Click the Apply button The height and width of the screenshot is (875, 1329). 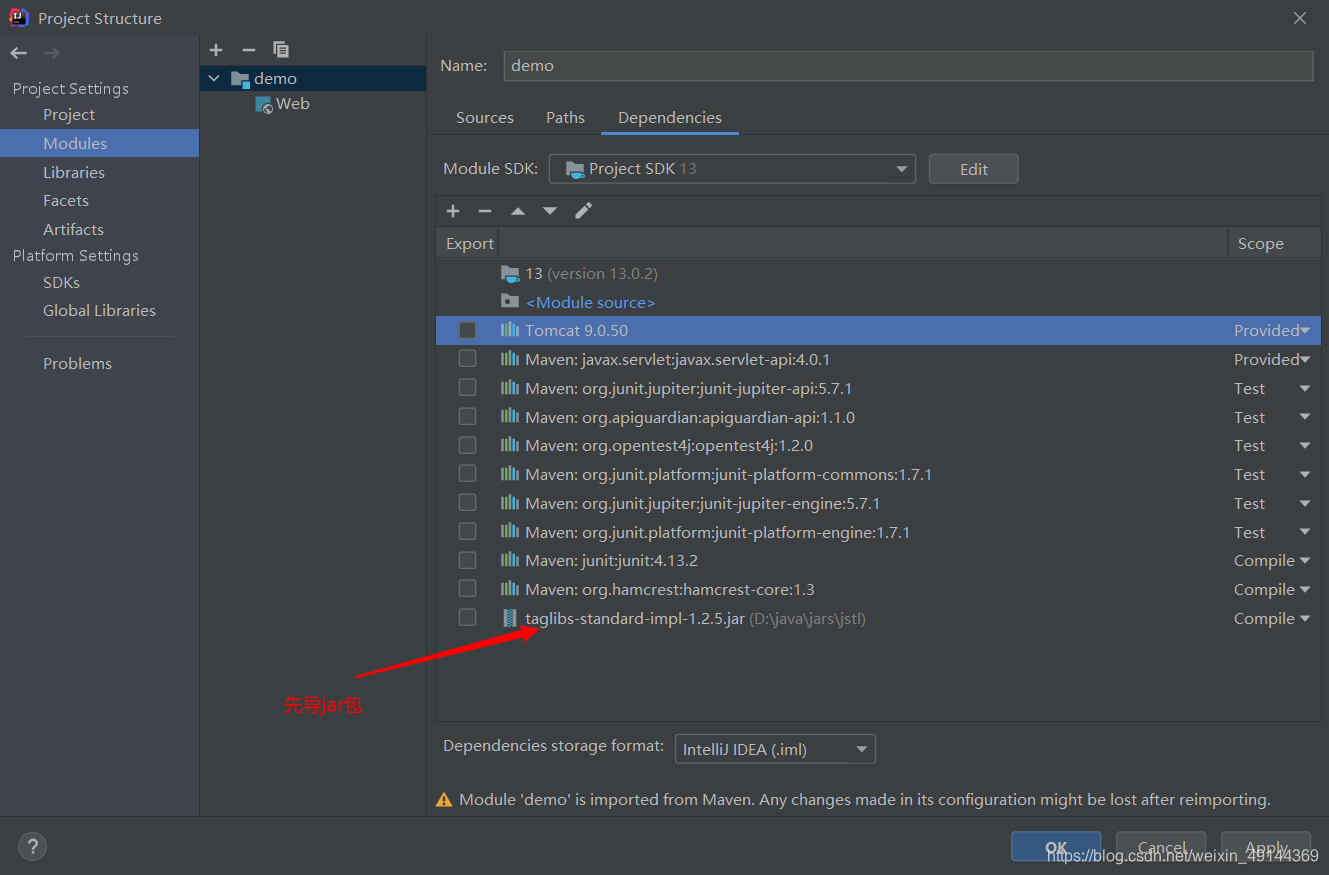(1266, 847)
